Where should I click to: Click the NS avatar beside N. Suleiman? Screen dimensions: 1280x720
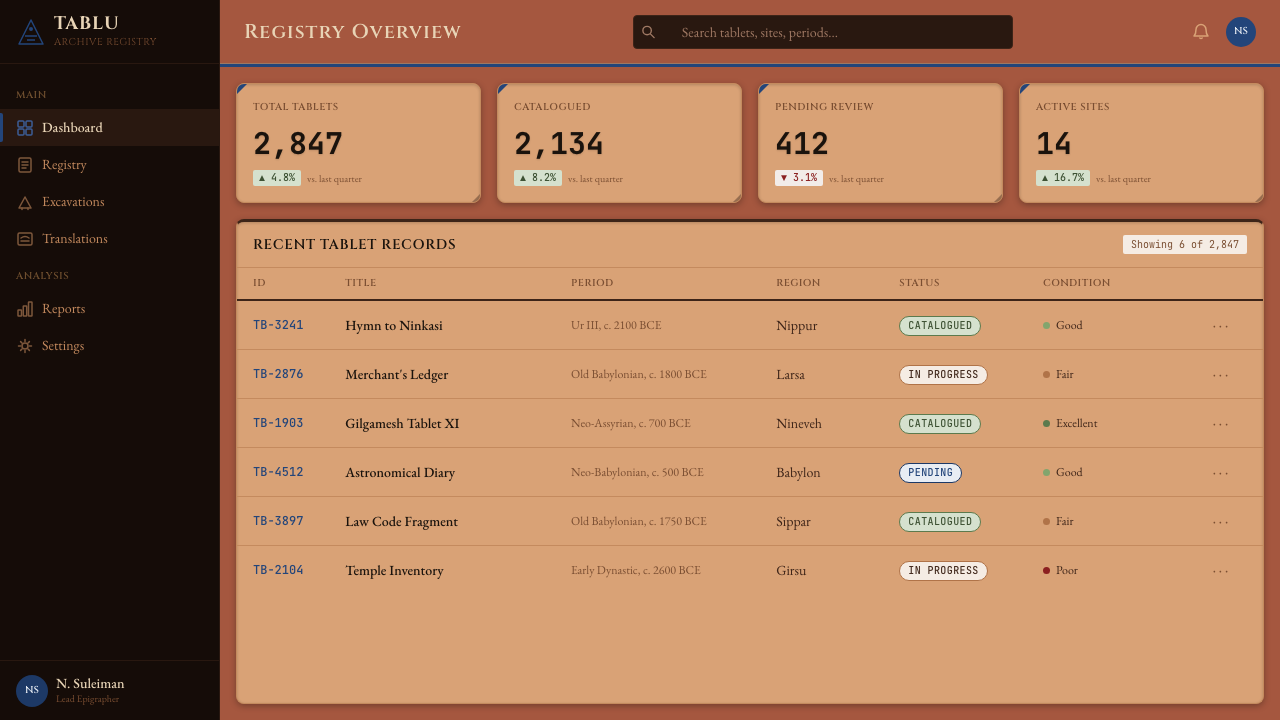click(x=32, y=691)
